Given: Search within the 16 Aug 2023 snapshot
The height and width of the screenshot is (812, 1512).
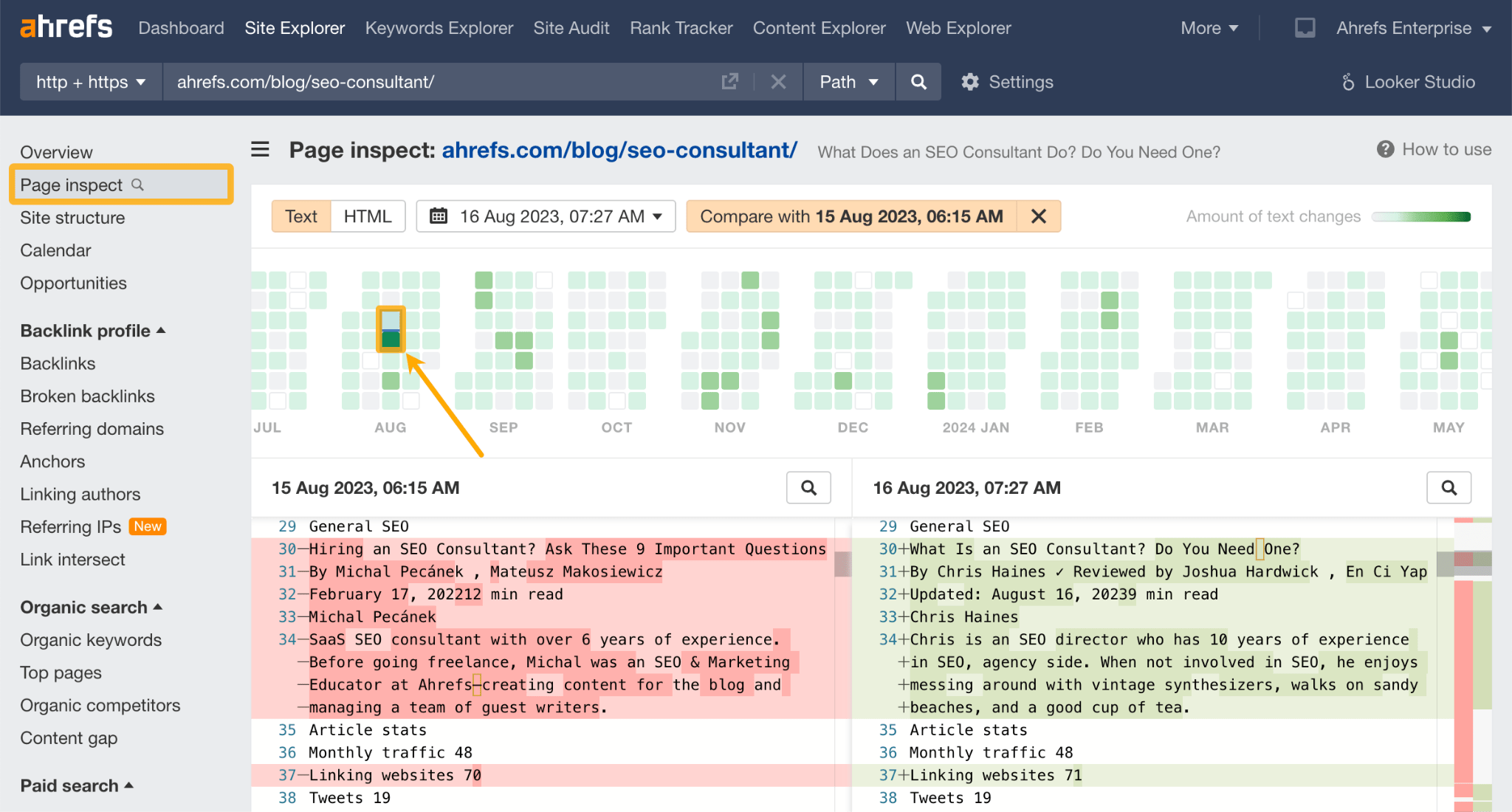Looking at the screenshot, I should (x=1449, y=488).
